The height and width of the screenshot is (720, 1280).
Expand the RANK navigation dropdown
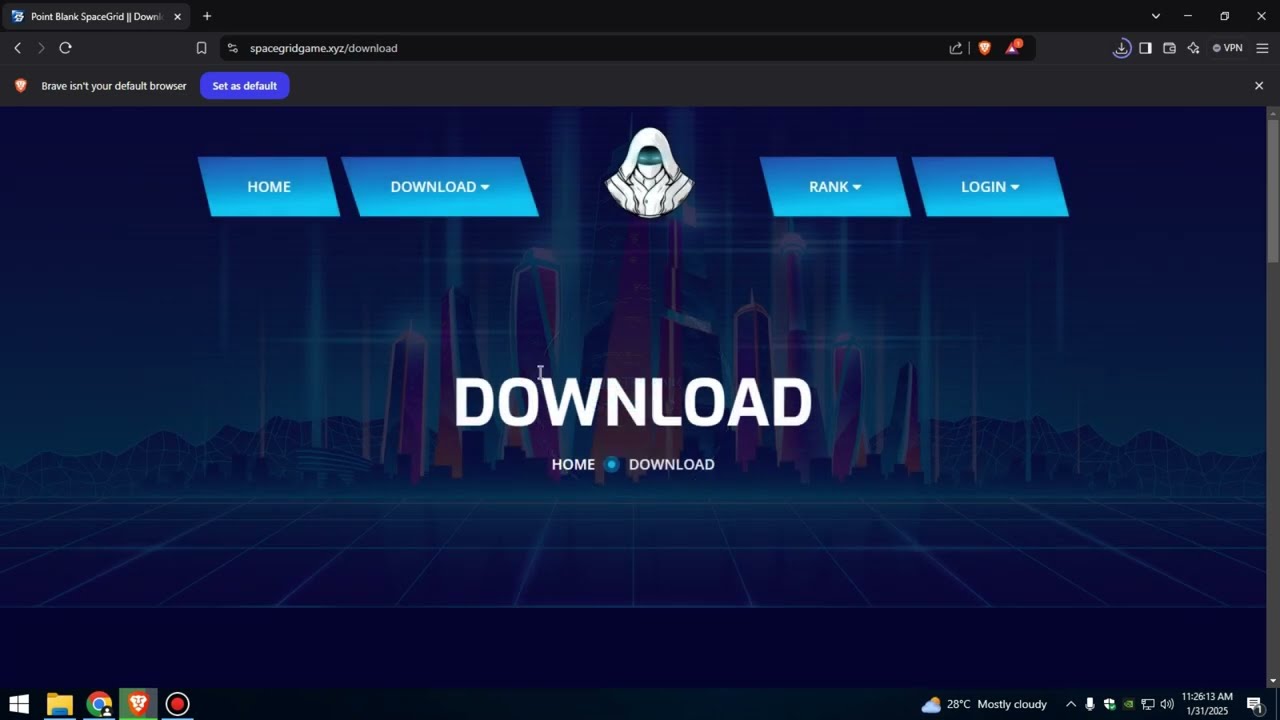tap(835, 187)
